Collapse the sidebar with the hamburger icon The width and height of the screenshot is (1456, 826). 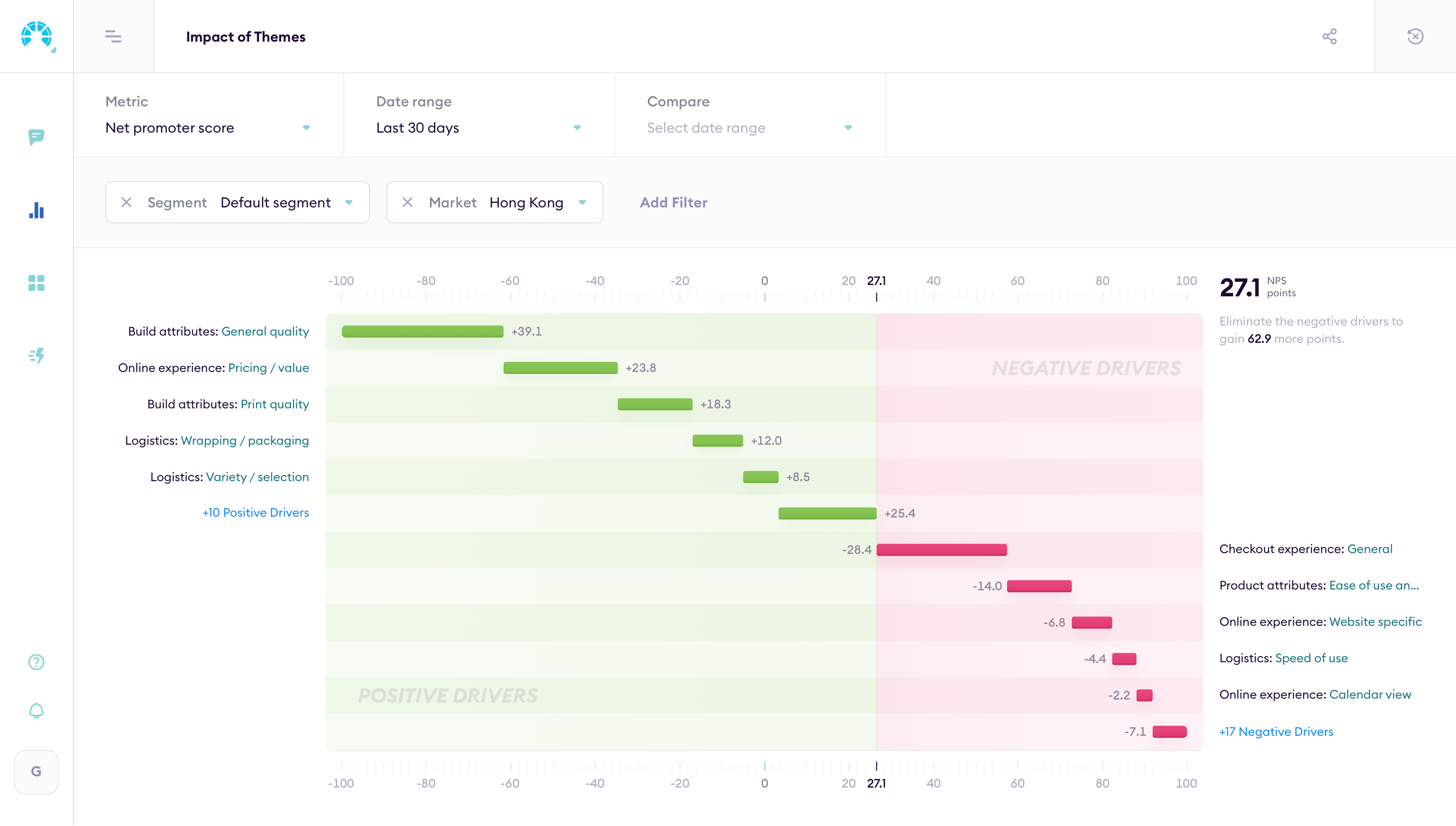coord(113,36)
